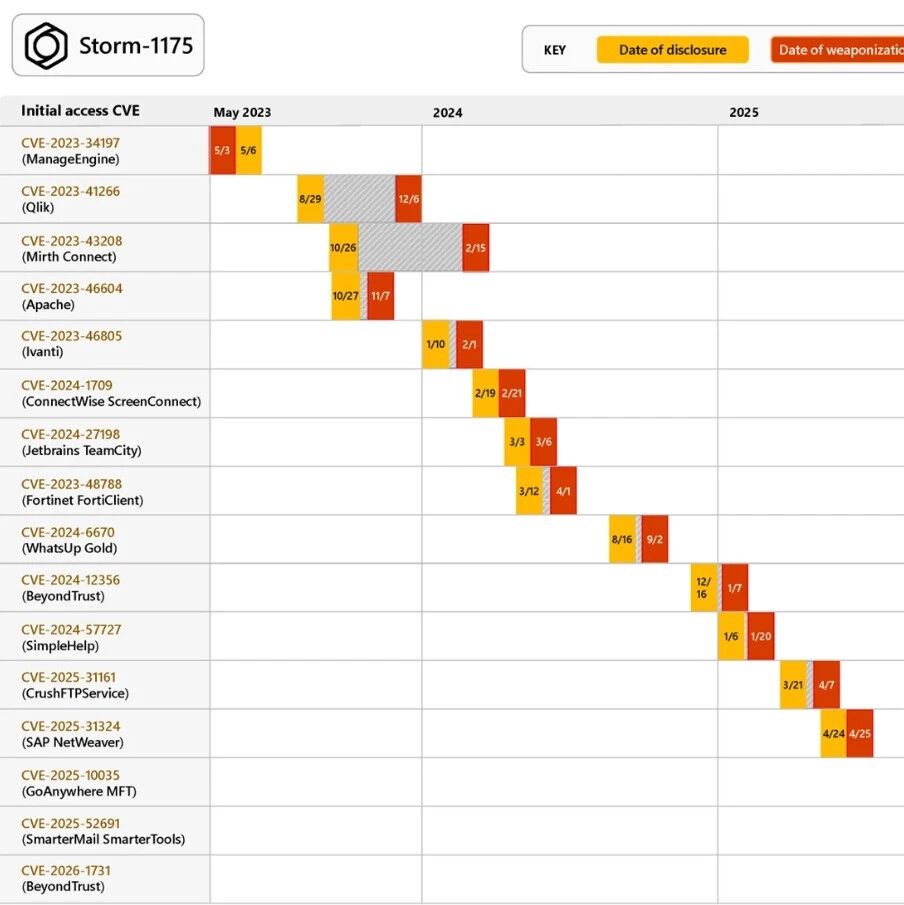Viewport: 904px width, 905px height.
Task: Click the 2/19 disclosure marker for ScreenConnect
Action: tap(485, 393)
